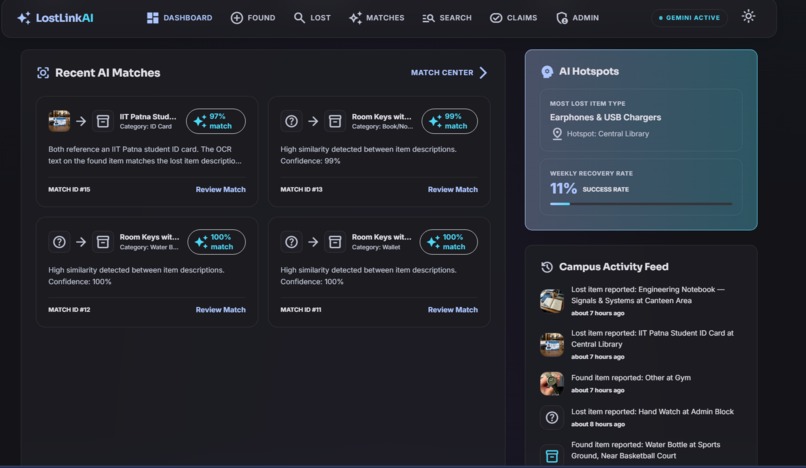Click question mark icon in Match #12 card
The height and width of the screenshot is (468, 806).
[x=59, y=242]
